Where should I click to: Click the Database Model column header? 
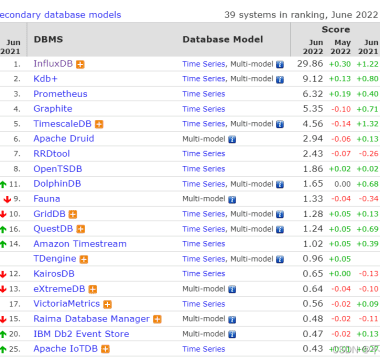(223, 39)
